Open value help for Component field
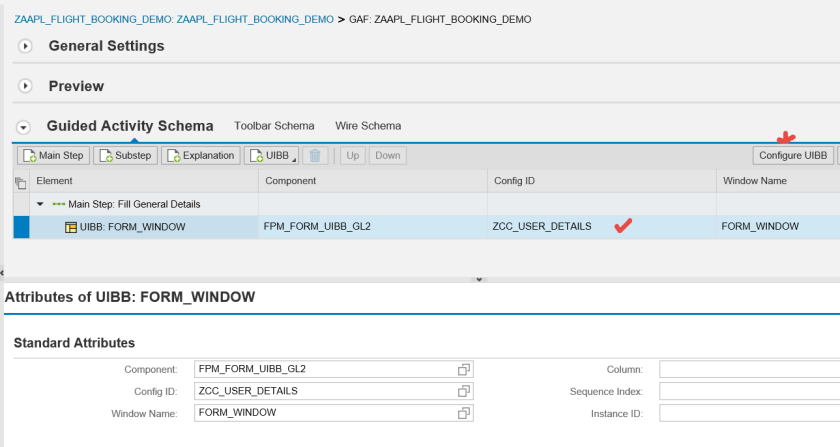 [x=464, y=370]
